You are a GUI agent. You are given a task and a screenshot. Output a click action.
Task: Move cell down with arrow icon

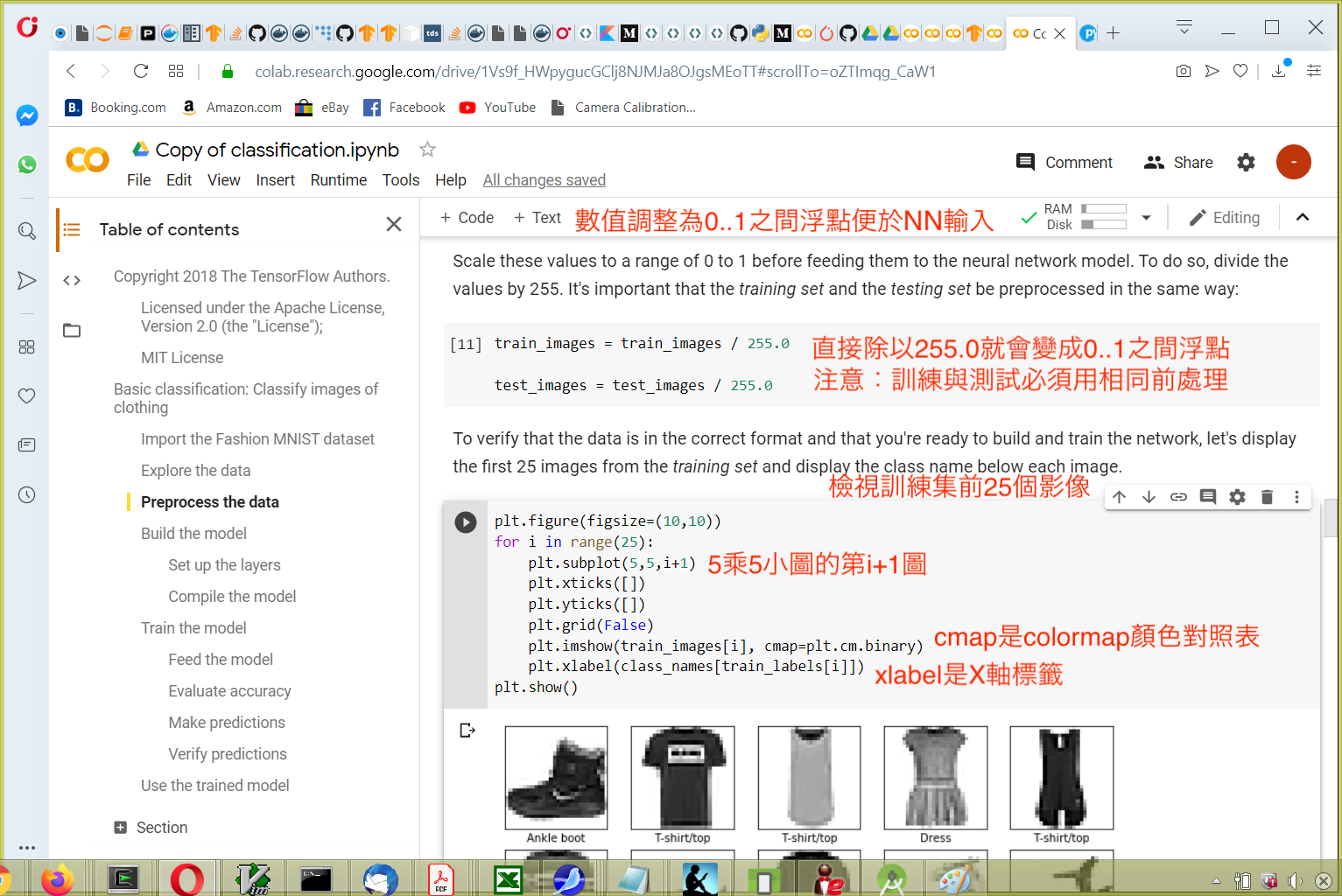(1149, 497)
